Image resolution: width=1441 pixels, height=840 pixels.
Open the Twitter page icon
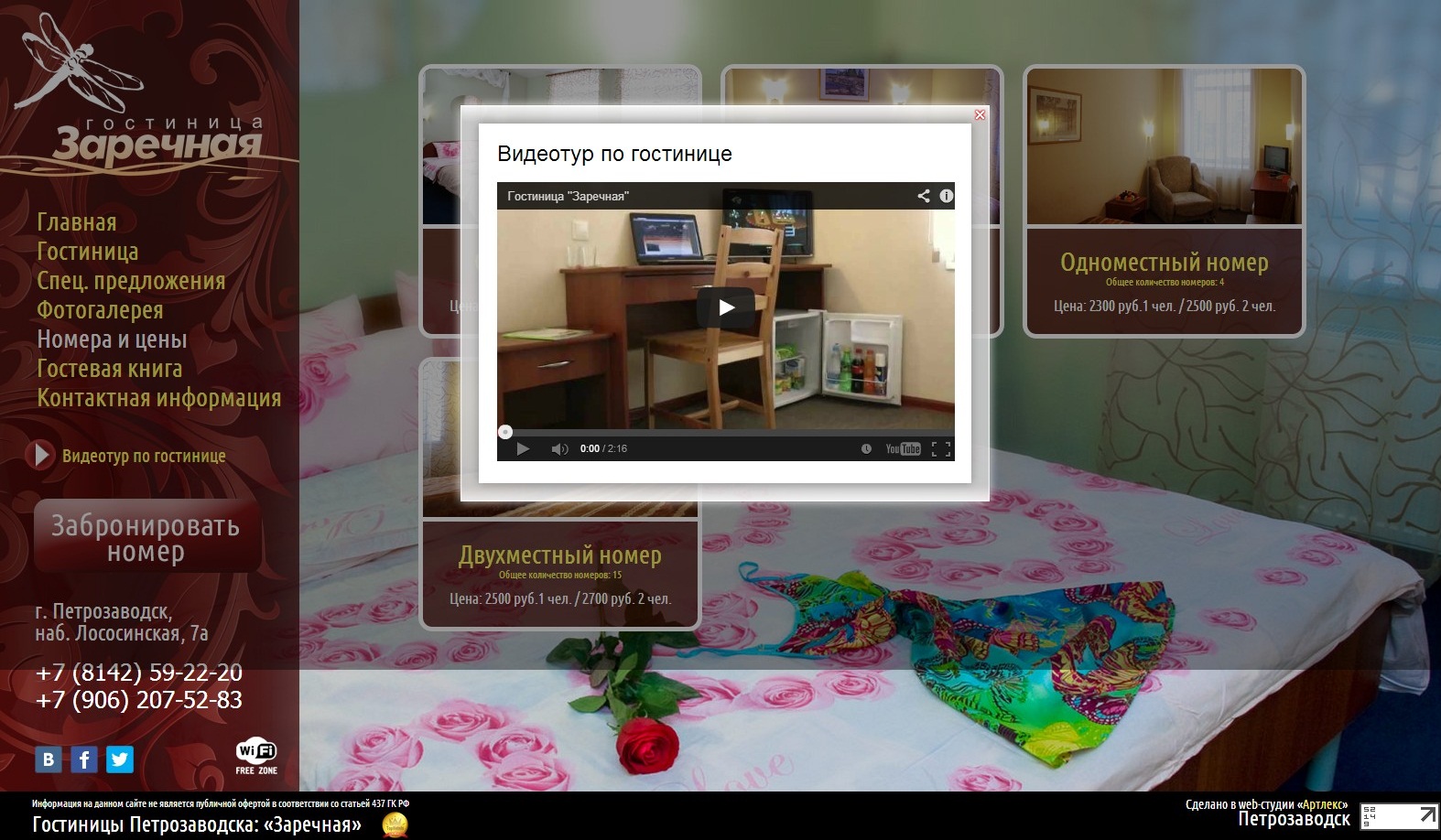120,759
